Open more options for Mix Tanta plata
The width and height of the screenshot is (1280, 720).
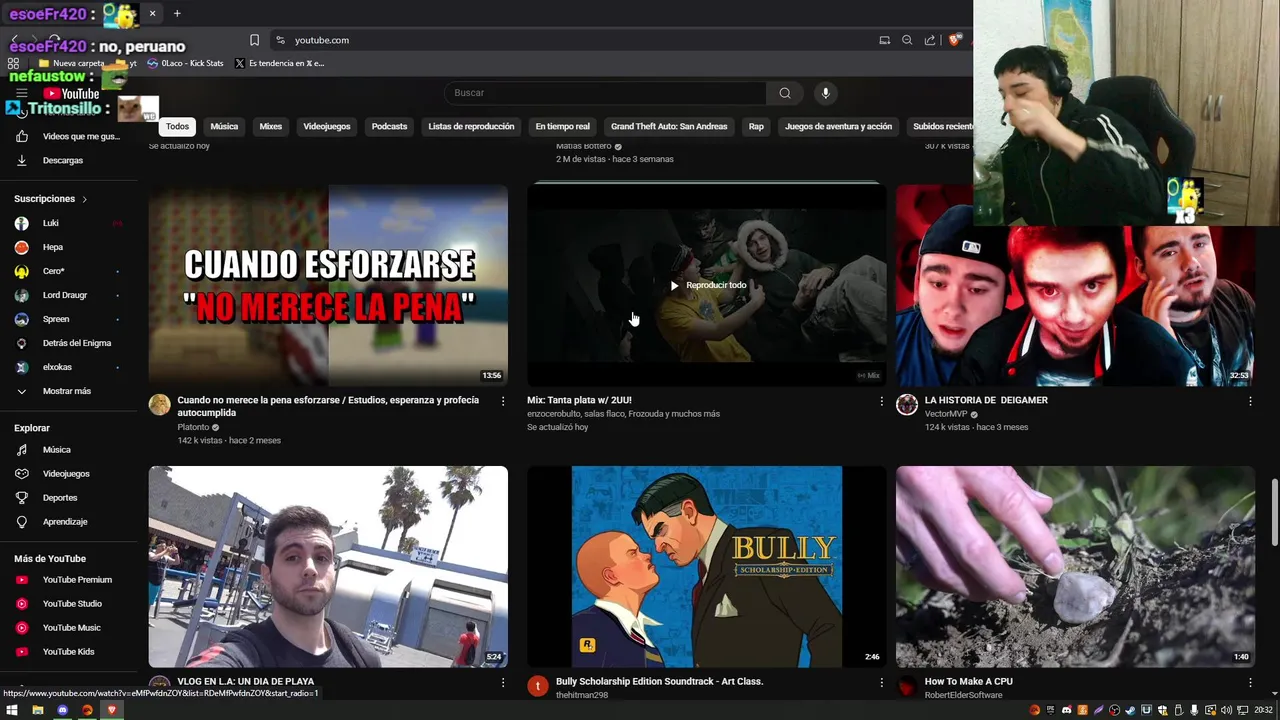click(x=881, y=401)
